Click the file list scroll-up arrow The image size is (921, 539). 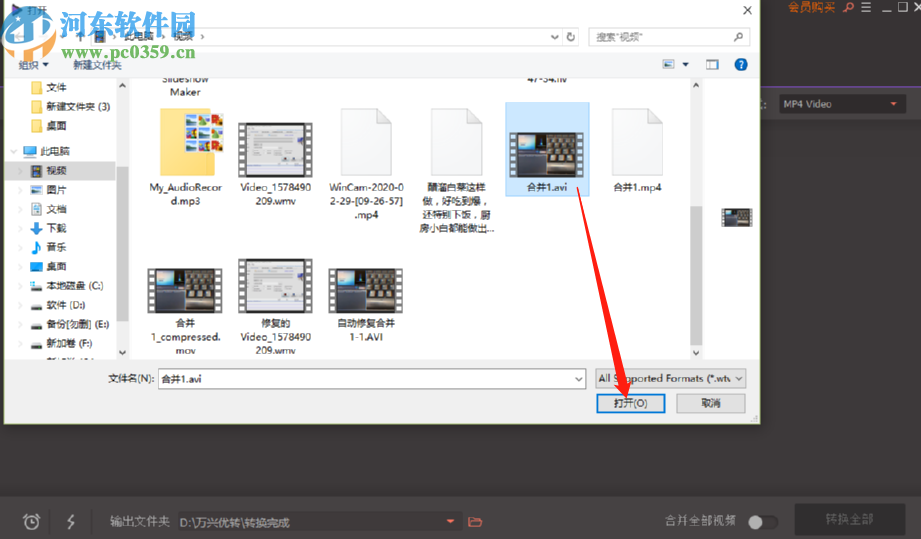click(696, 86)
